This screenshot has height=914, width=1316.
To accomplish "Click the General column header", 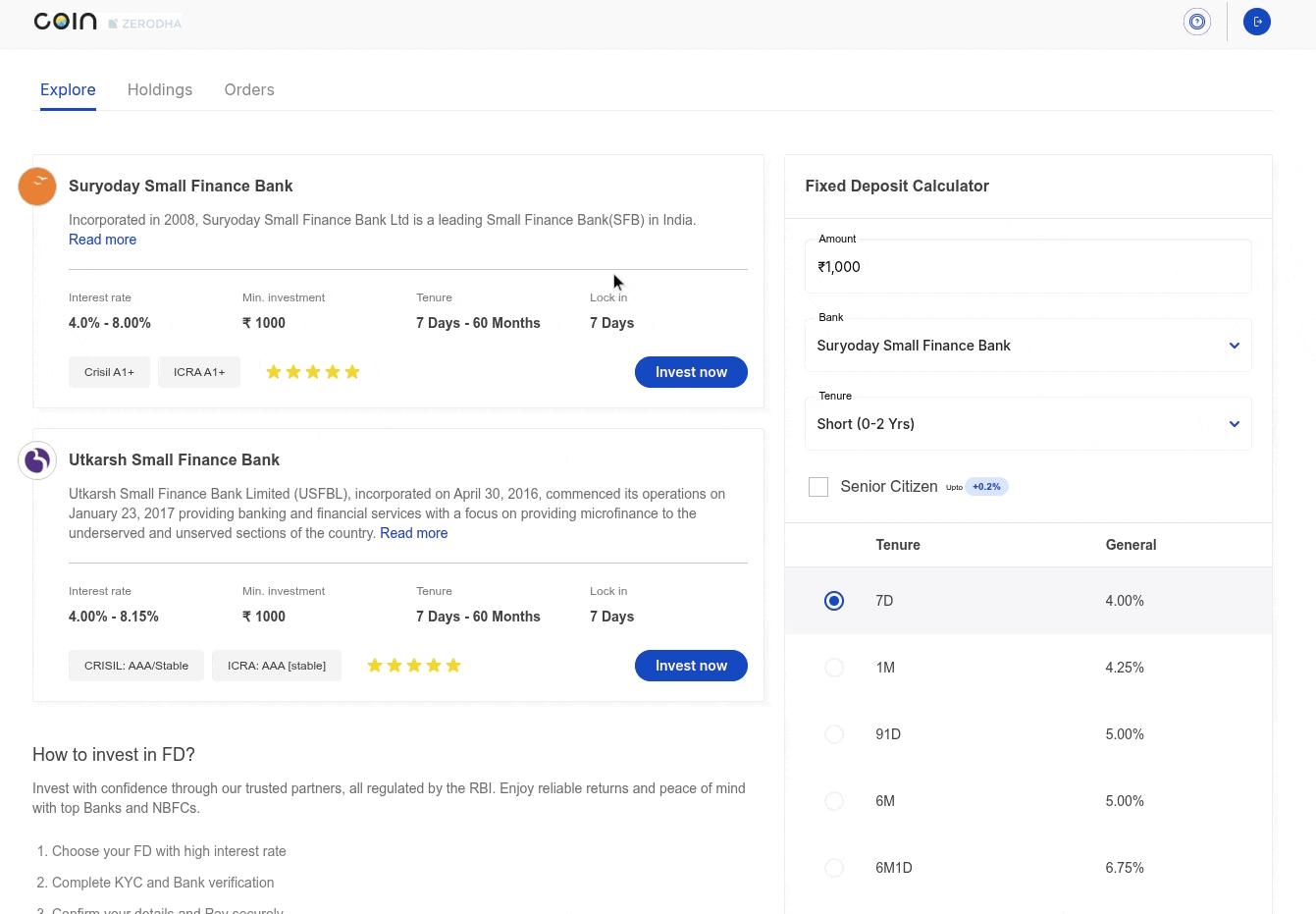I will coord(1131,545).
